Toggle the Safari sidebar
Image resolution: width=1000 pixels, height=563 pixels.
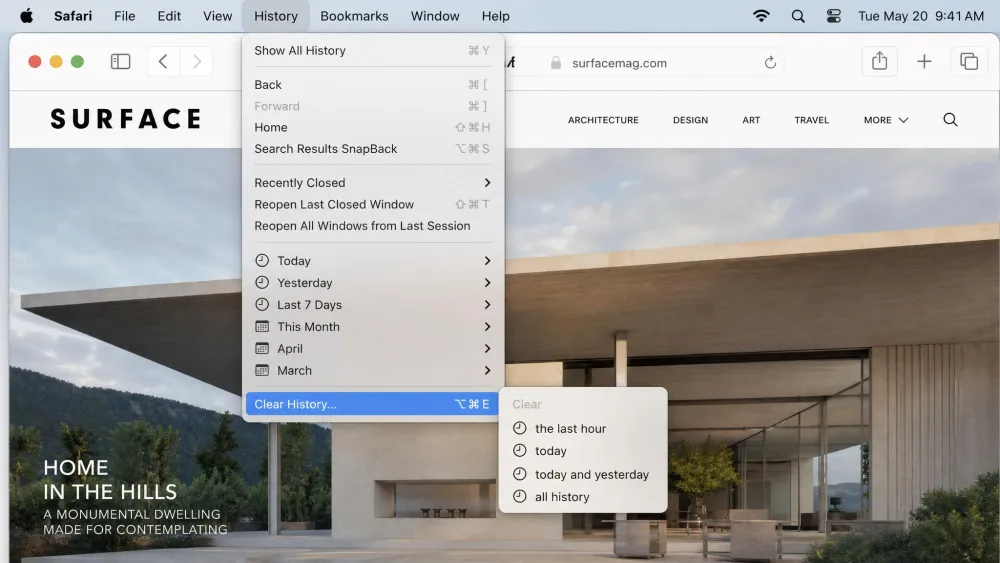pos(121,61)
